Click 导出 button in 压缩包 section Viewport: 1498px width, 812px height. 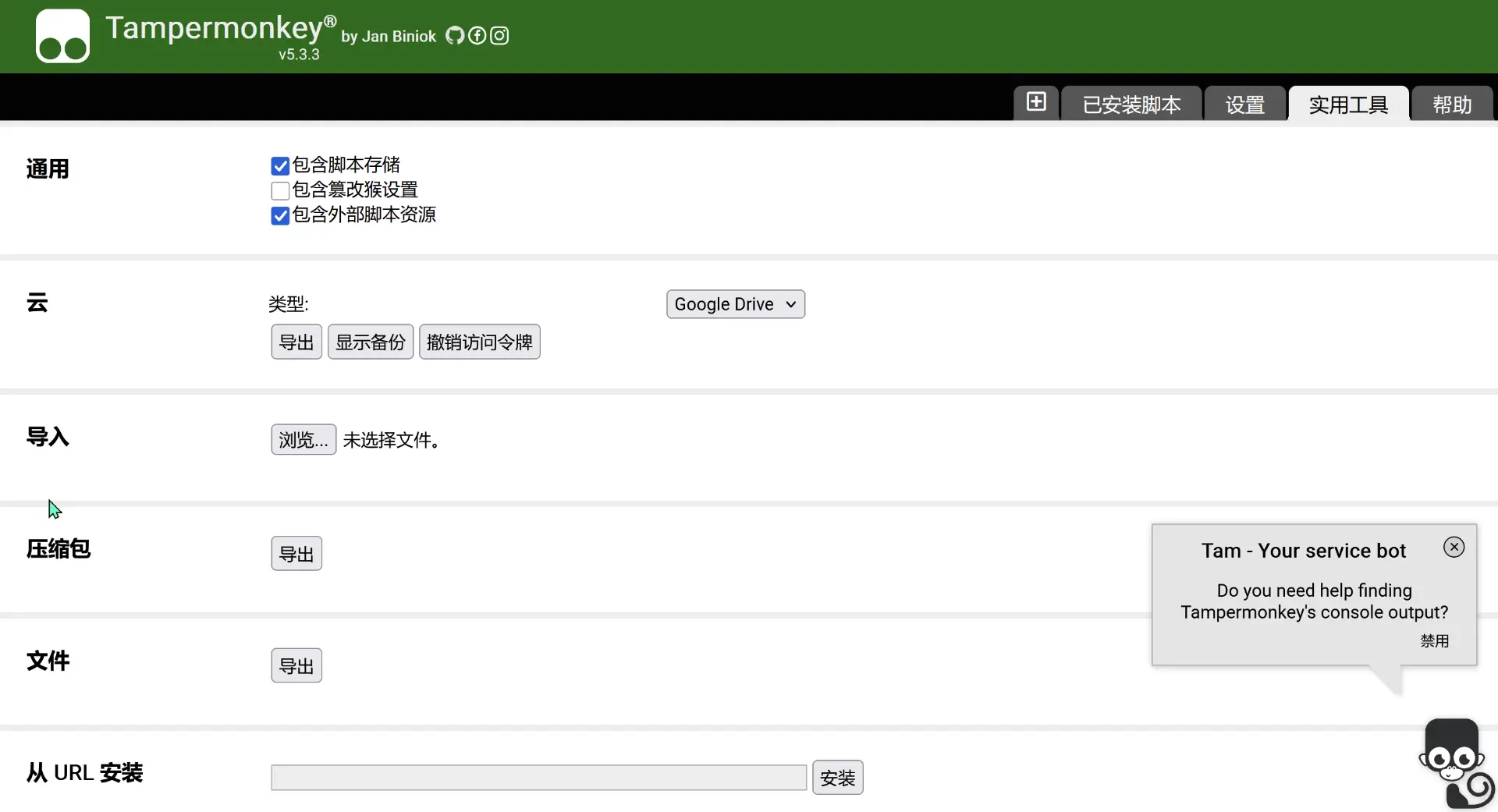[296, 554]
